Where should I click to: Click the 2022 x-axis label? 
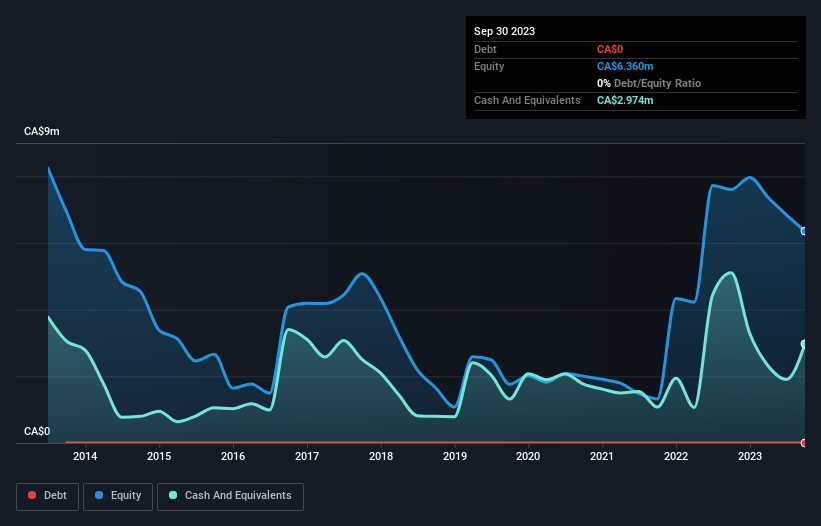[x=676, y=456]
